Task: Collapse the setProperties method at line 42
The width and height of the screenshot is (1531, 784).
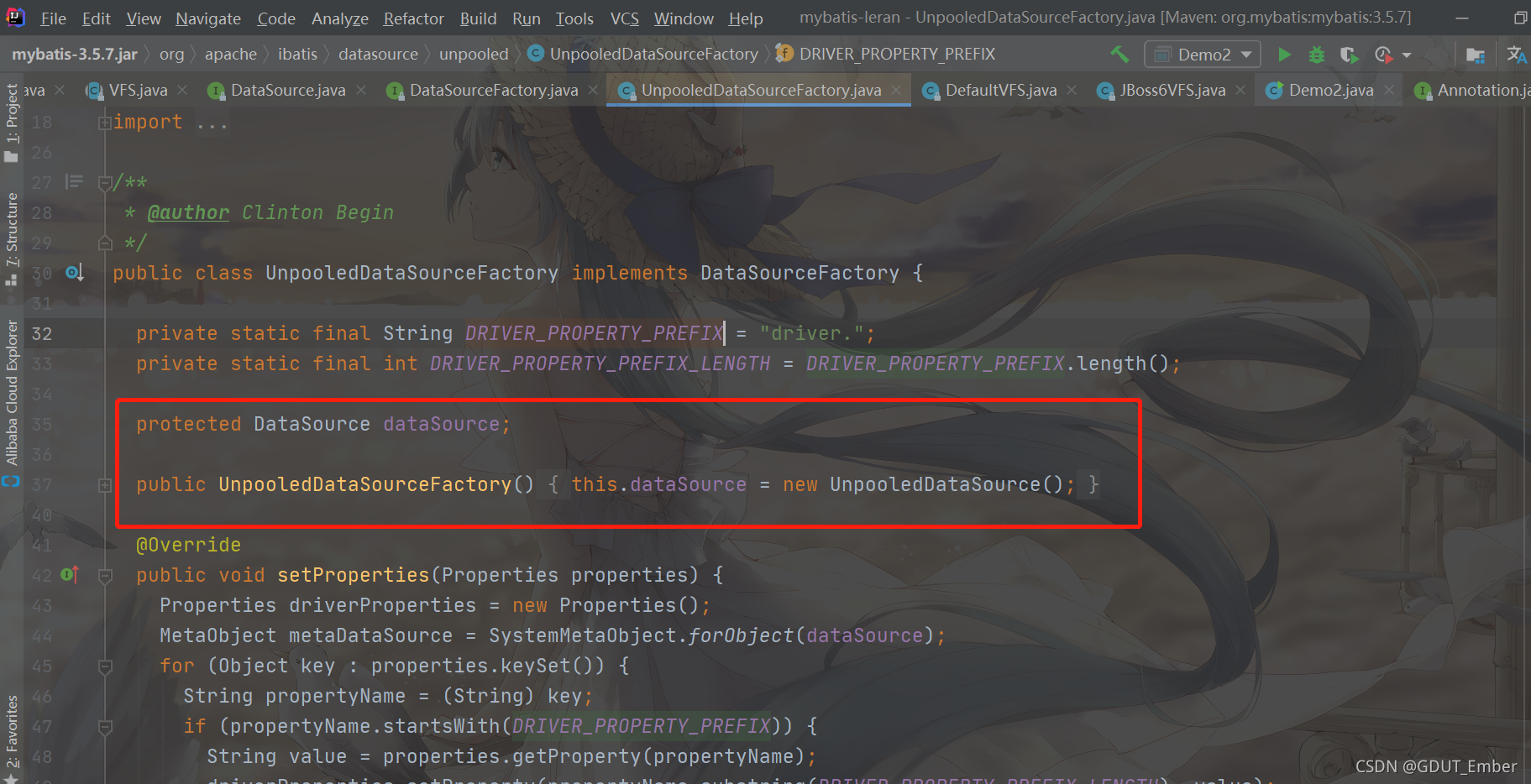Action: [x=105, y=576]
